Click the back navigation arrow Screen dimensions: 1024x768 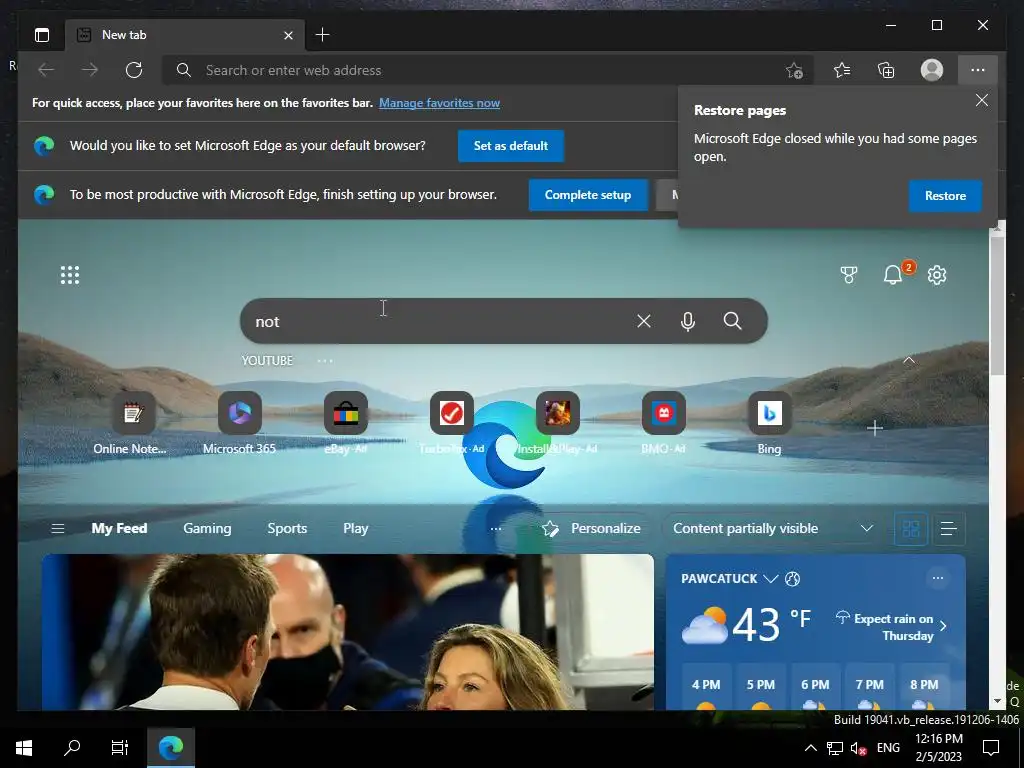(46, 70)
